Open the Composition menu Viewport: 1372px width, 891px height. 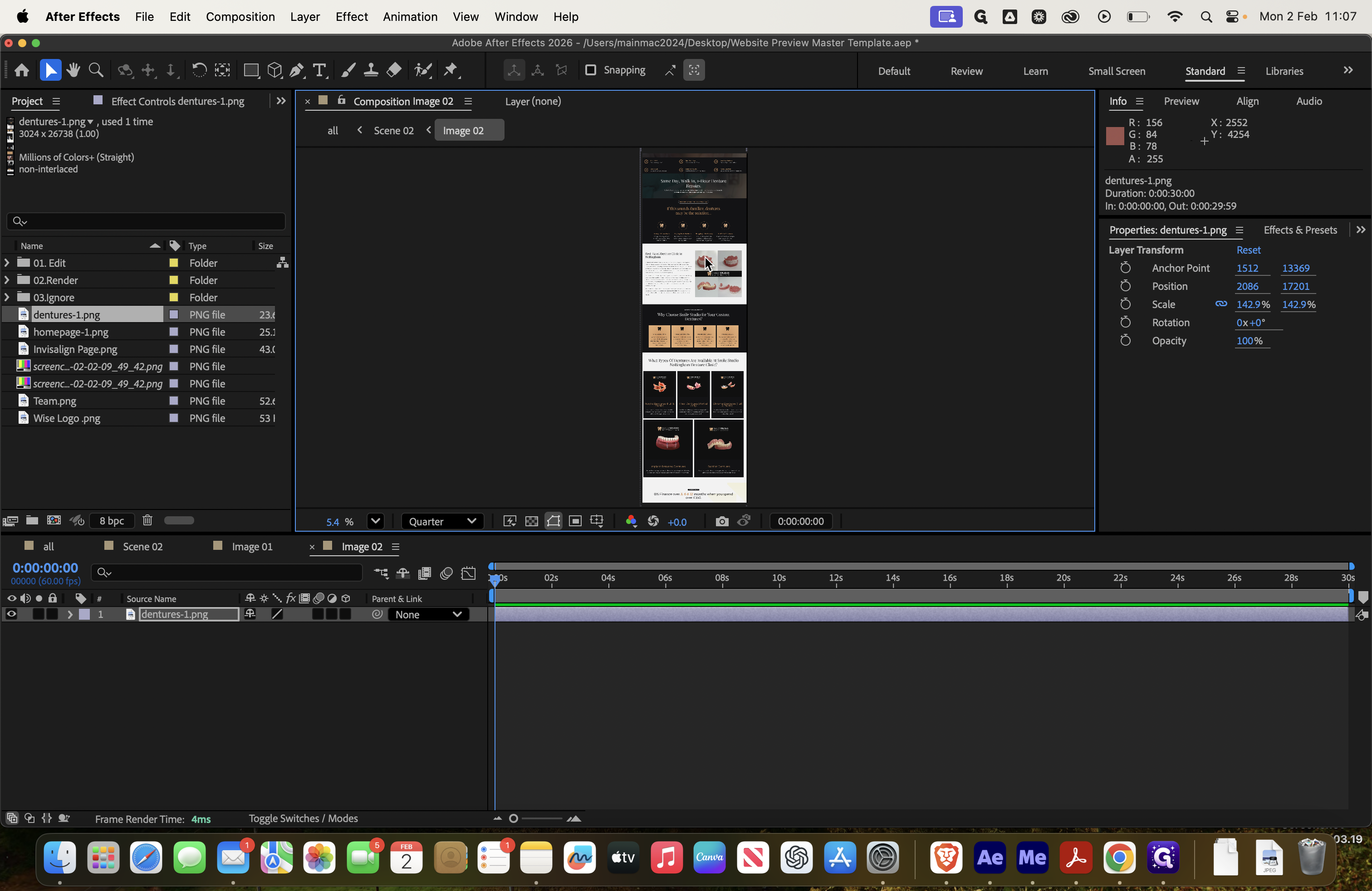tap(240, 17)
